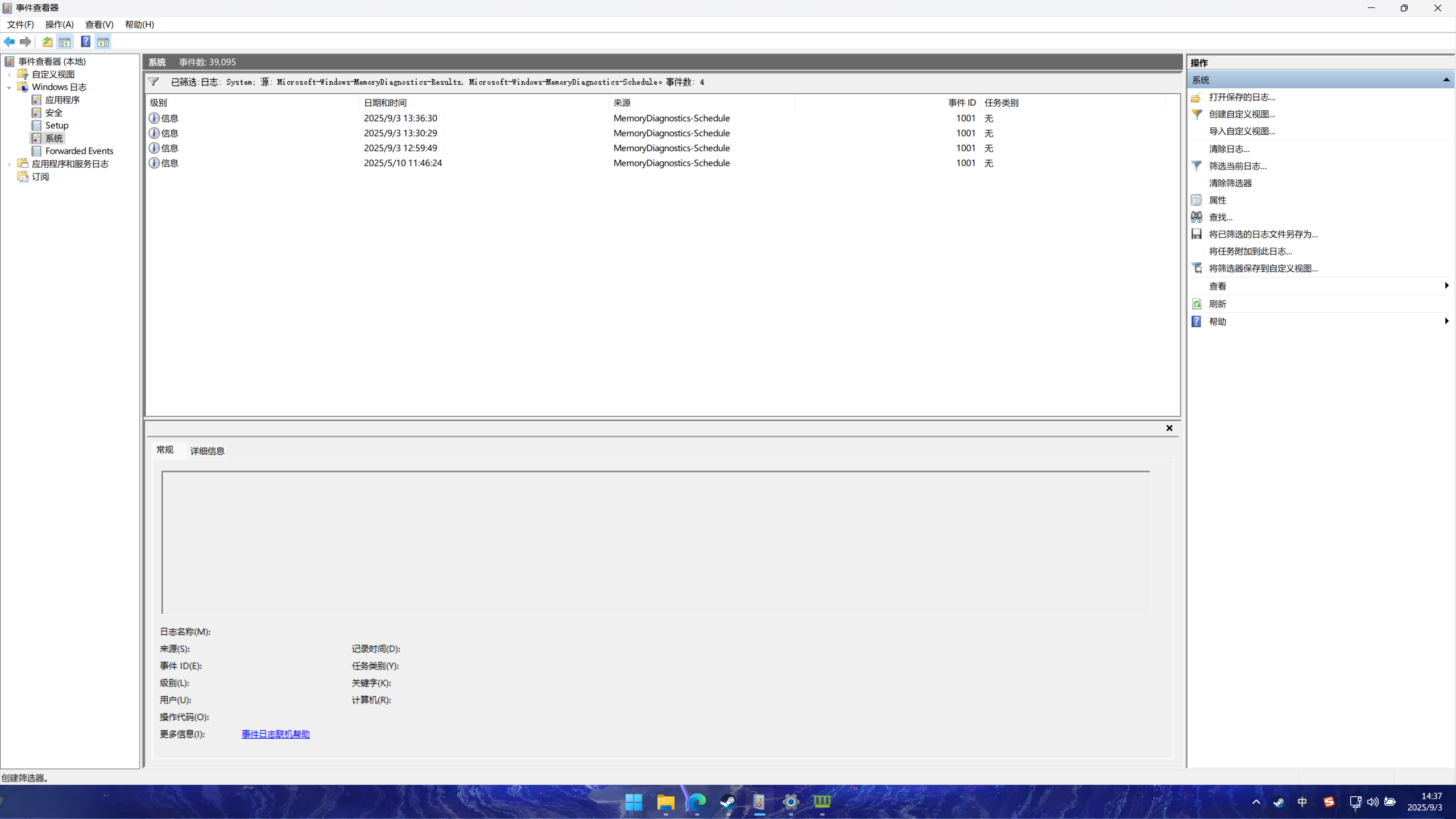Expand Applications and Services Logs node
The image size is (1456, 819).
tap(9, 164)
